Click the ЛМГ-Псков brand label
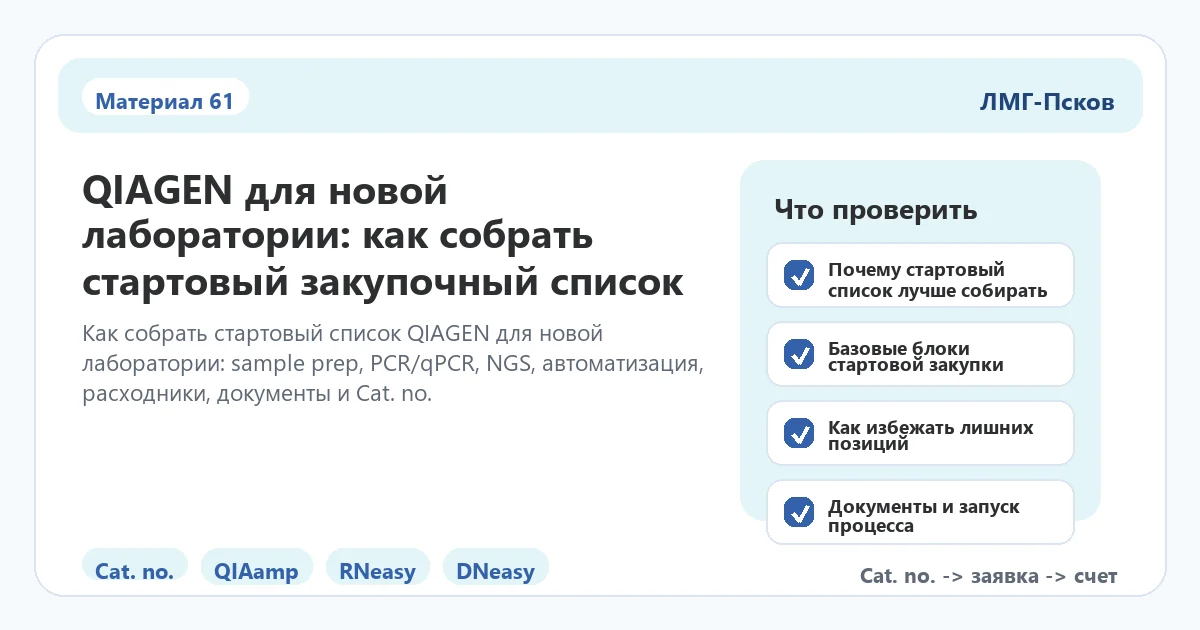This screenshot has width=1200, height=630. [1047, 102]
